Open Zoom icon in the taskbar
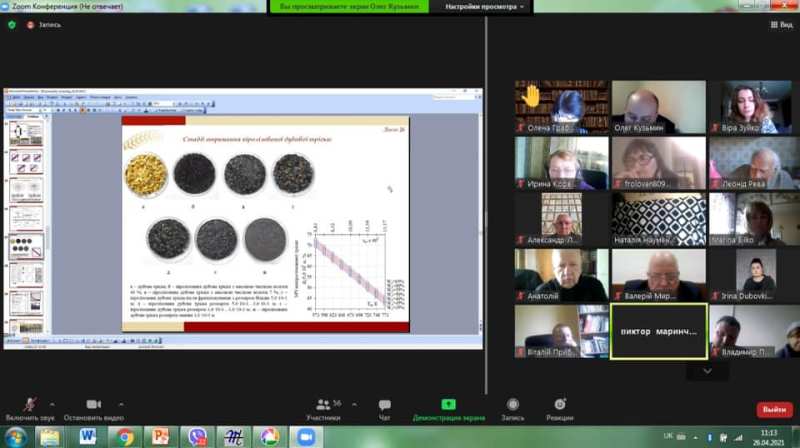This screenshot has width=800, height=448. pos(306,437)
